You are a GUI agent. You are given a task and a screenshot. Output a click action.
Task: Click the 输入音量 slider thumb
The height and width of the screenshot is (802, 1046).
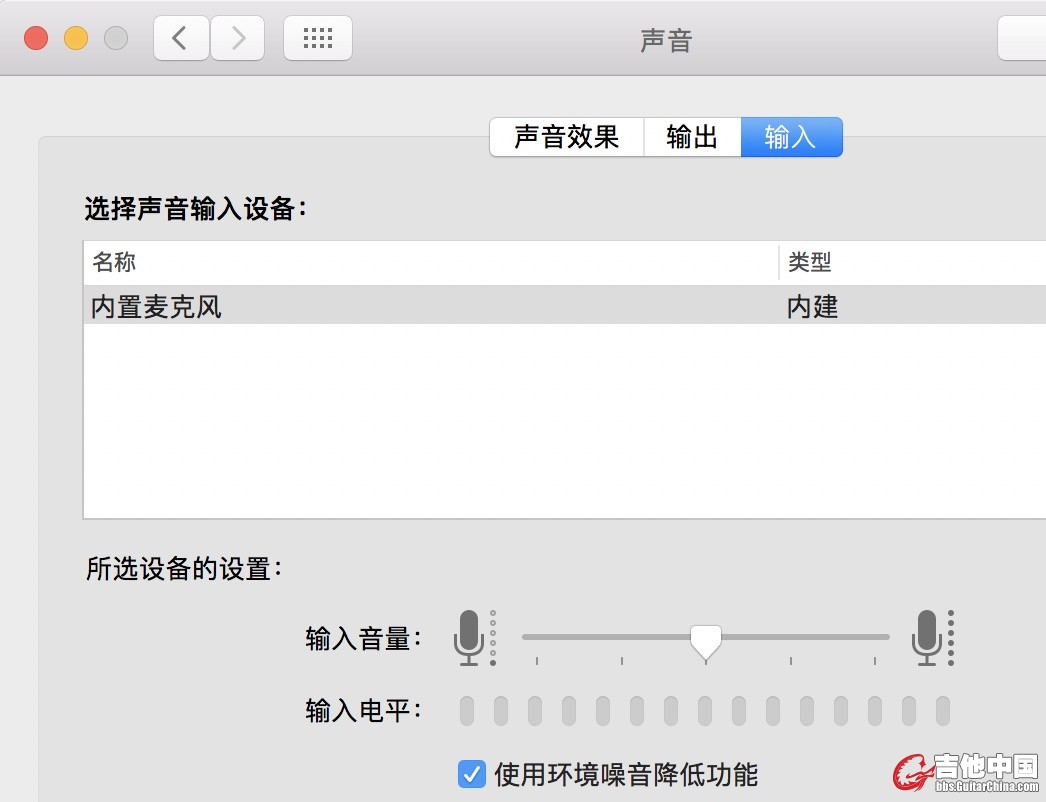tap(706, 640)
